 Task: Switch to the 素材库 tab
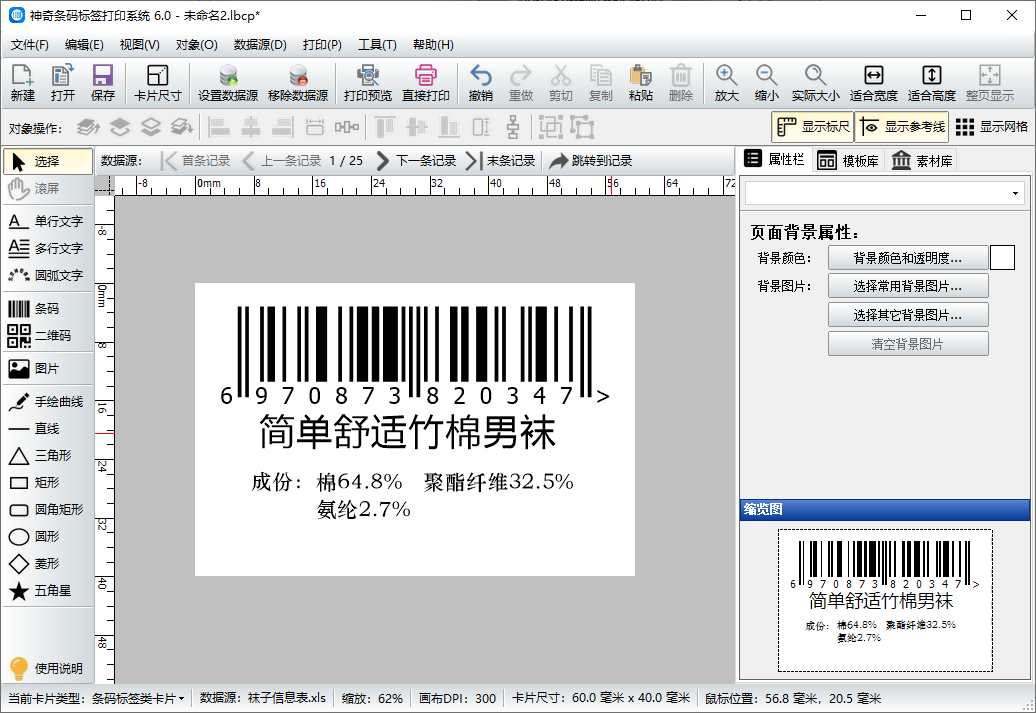pos(922,161)
